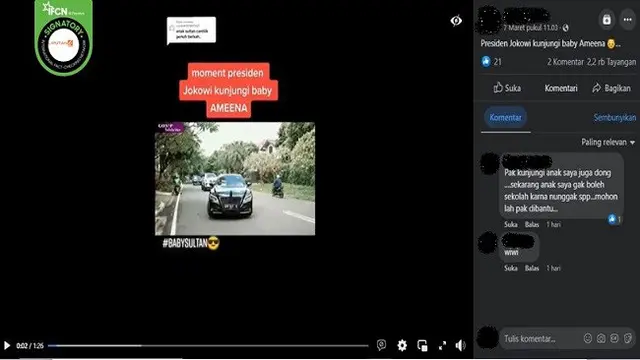The width and height of the screenshot is (640, 360).
Task: Insert emoji in comment box
Action: (588, 338)
